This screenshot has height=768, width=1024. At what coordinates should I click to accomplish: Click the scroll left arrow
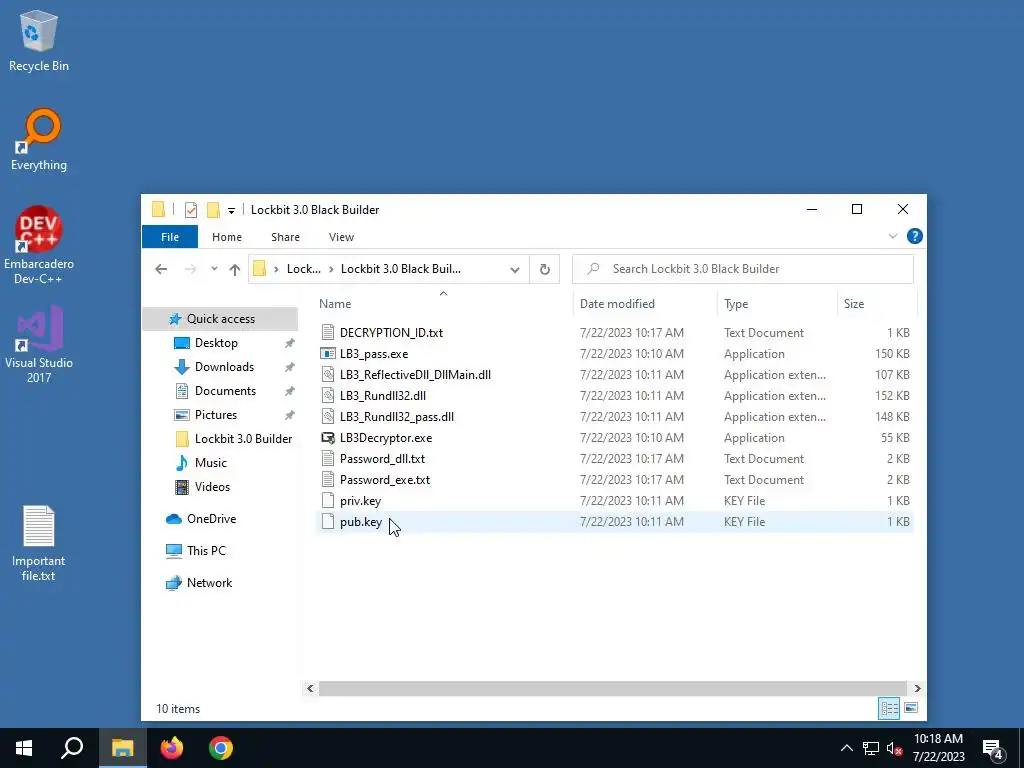[x=310, y=688]
